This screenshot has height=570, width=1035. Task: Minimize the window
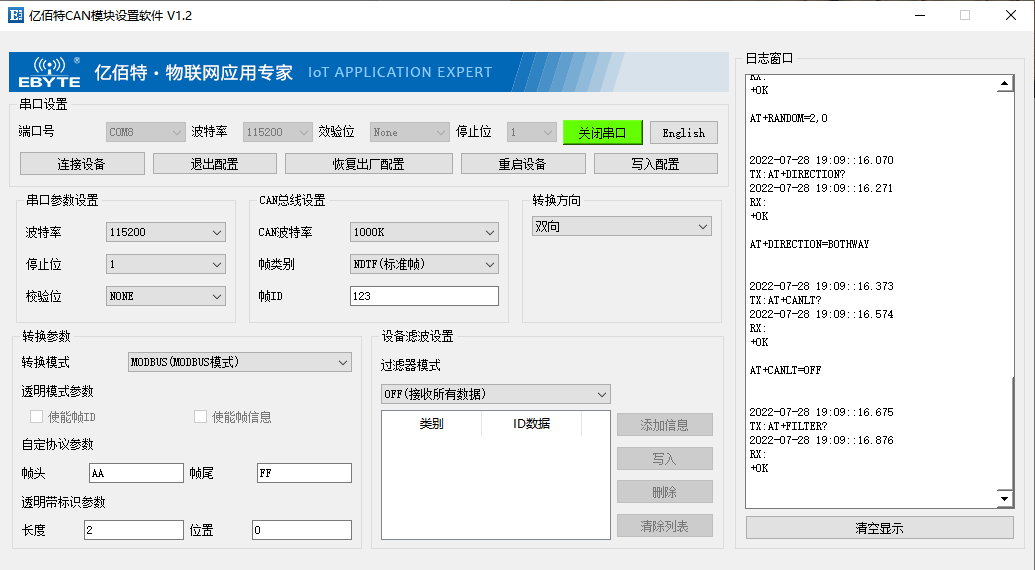coord(920,15)
